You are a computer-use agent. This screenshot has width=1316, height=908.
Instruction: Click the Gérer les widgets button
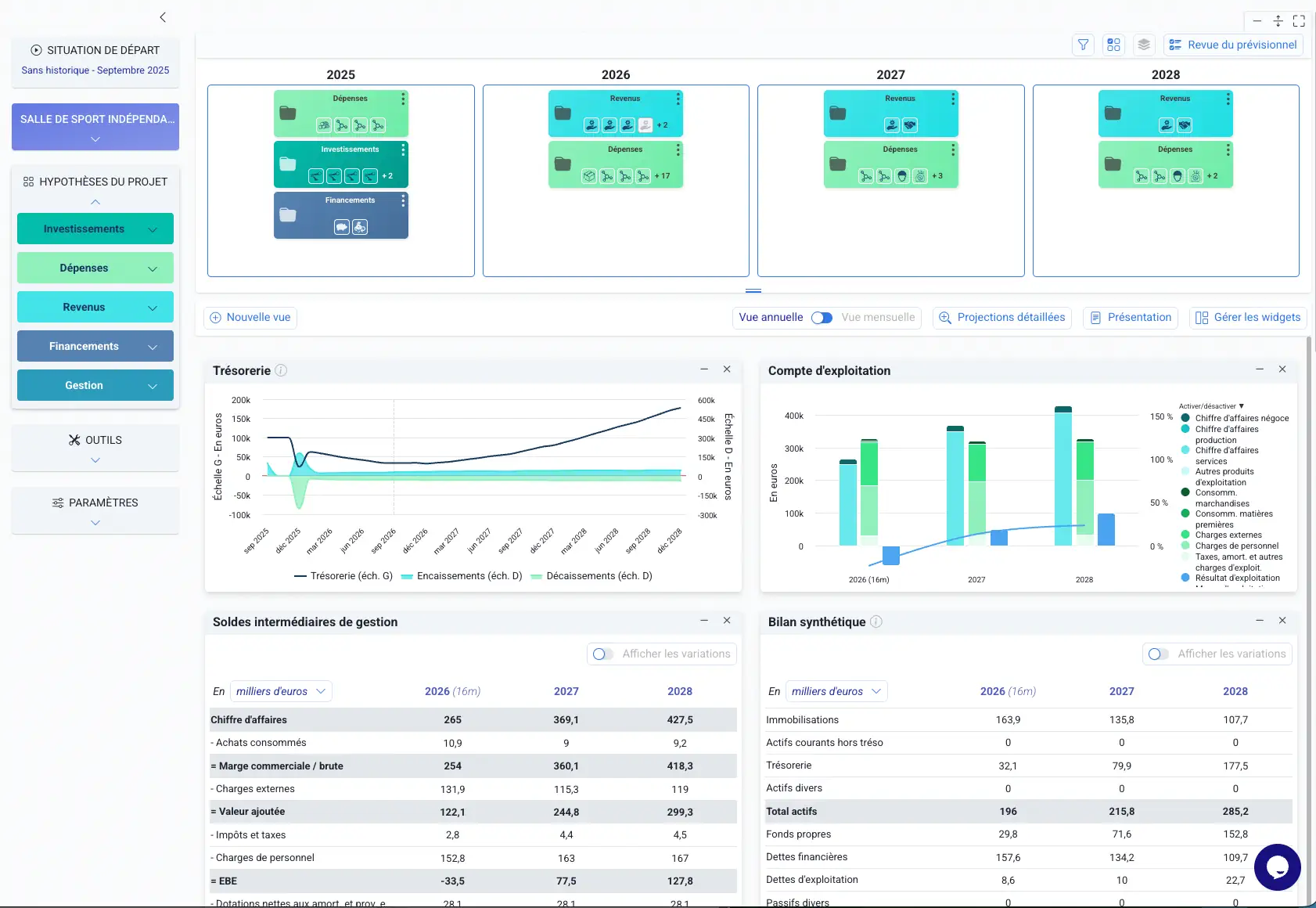tap(1249, 318)
